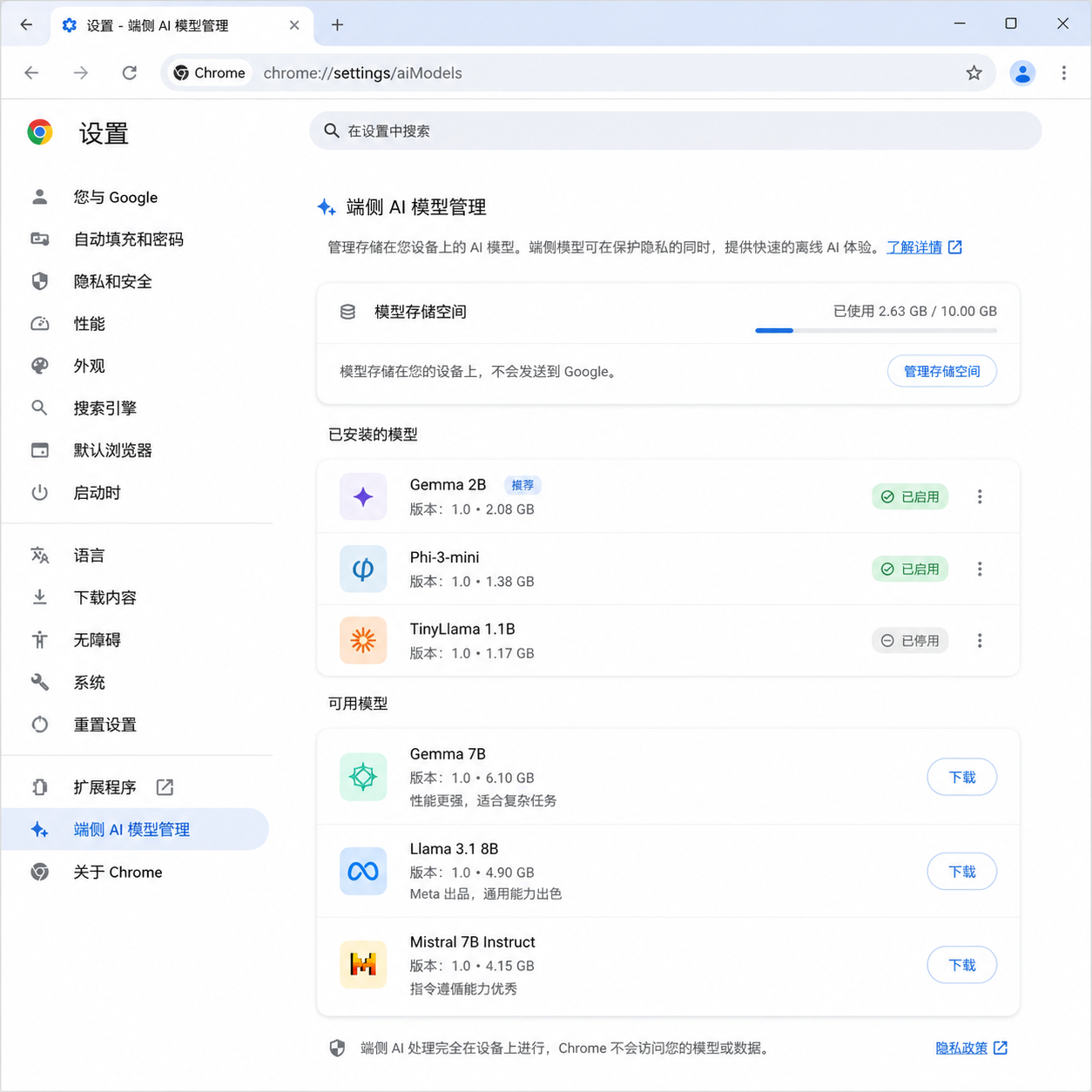Download the Mistral 7B Instruct model
This screenshot has width=1092, height=1092.
coord(962,965)
